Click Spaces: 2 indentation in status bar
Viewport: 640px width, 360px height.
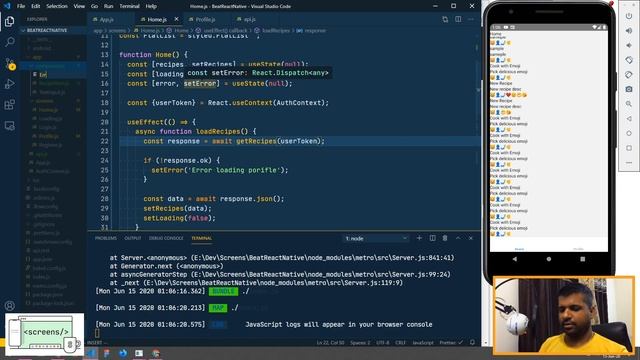click(x=360, y=342)
